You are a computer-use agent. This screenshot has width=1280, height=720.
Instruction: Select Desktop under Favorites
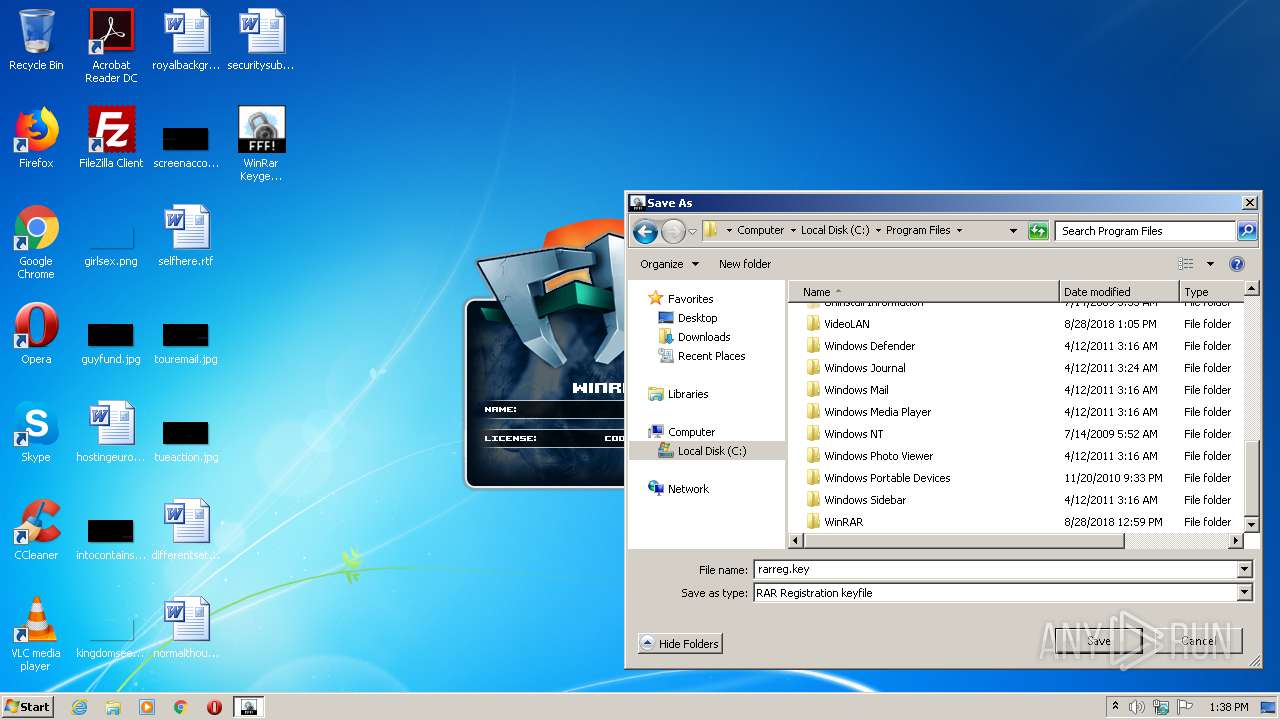click(x=697, y=318)
